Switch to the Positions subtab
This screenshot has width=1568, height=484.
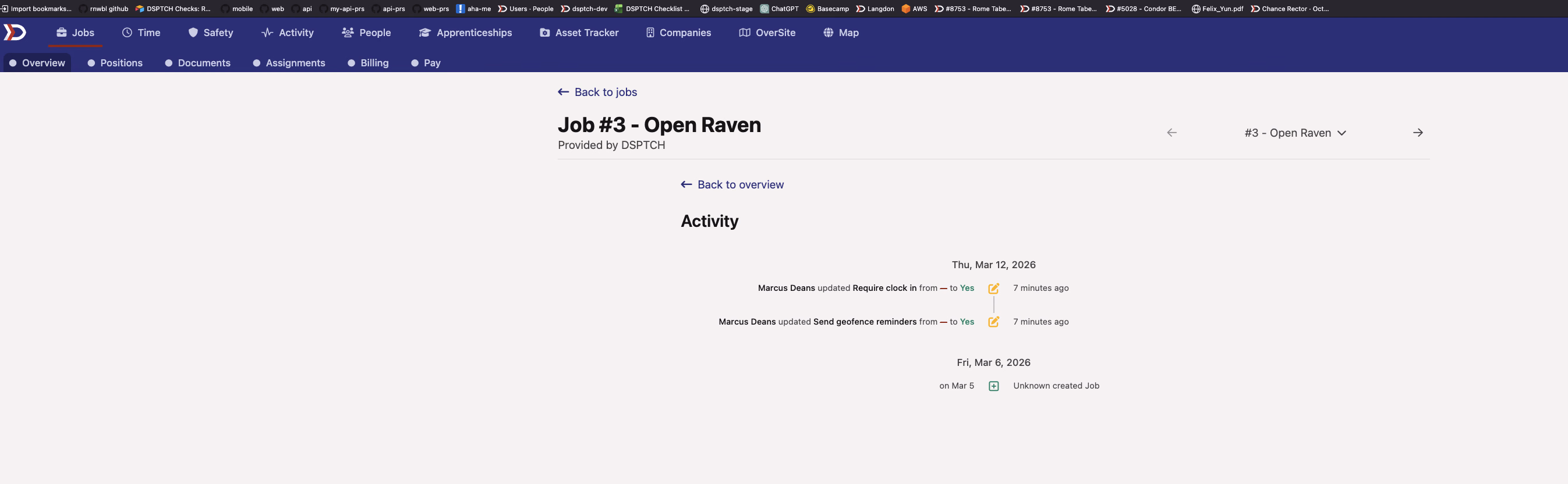pyautogui.click(x=115, y=63)
